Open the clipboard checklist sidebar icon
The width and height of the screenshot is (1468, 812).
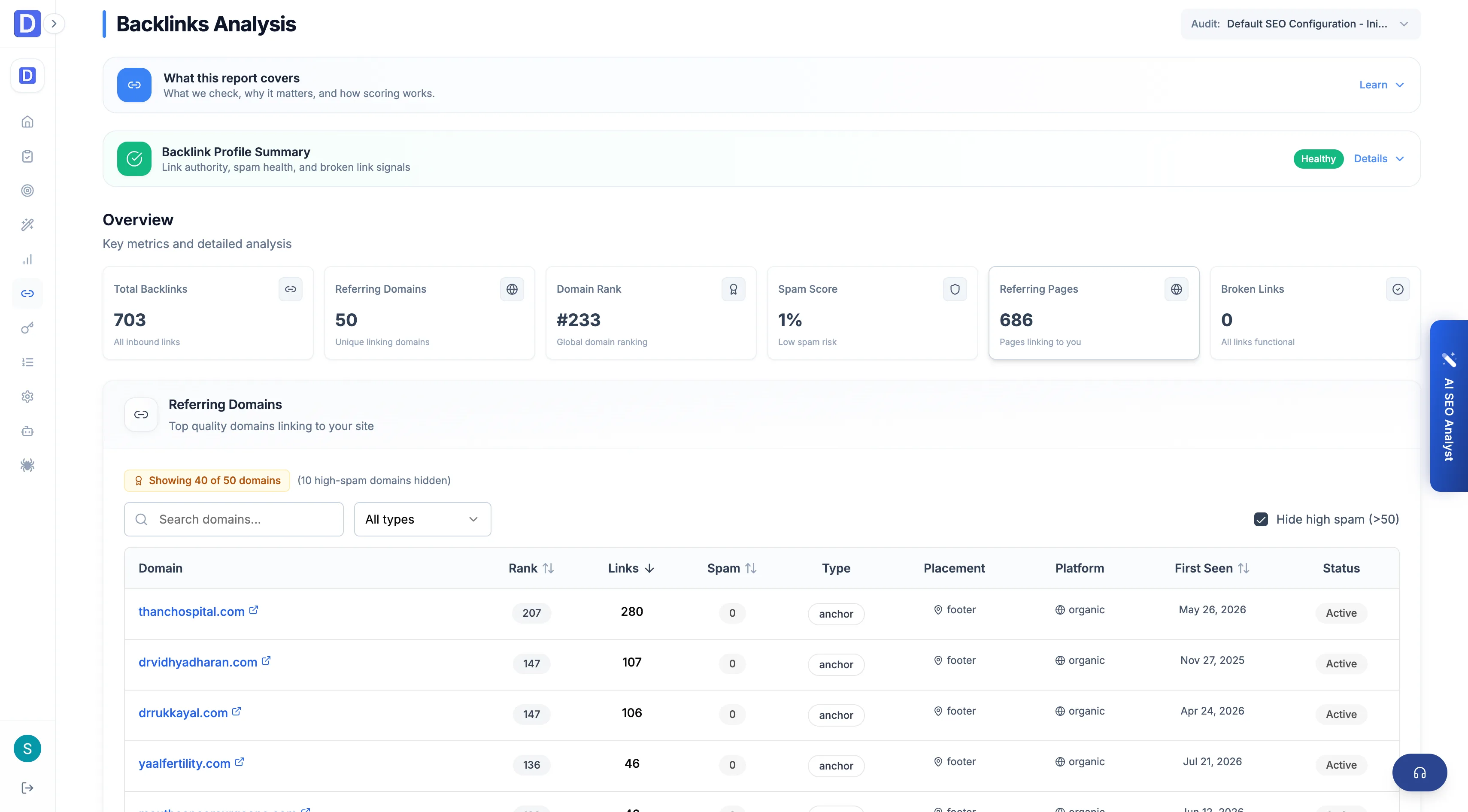pos(27,156)
